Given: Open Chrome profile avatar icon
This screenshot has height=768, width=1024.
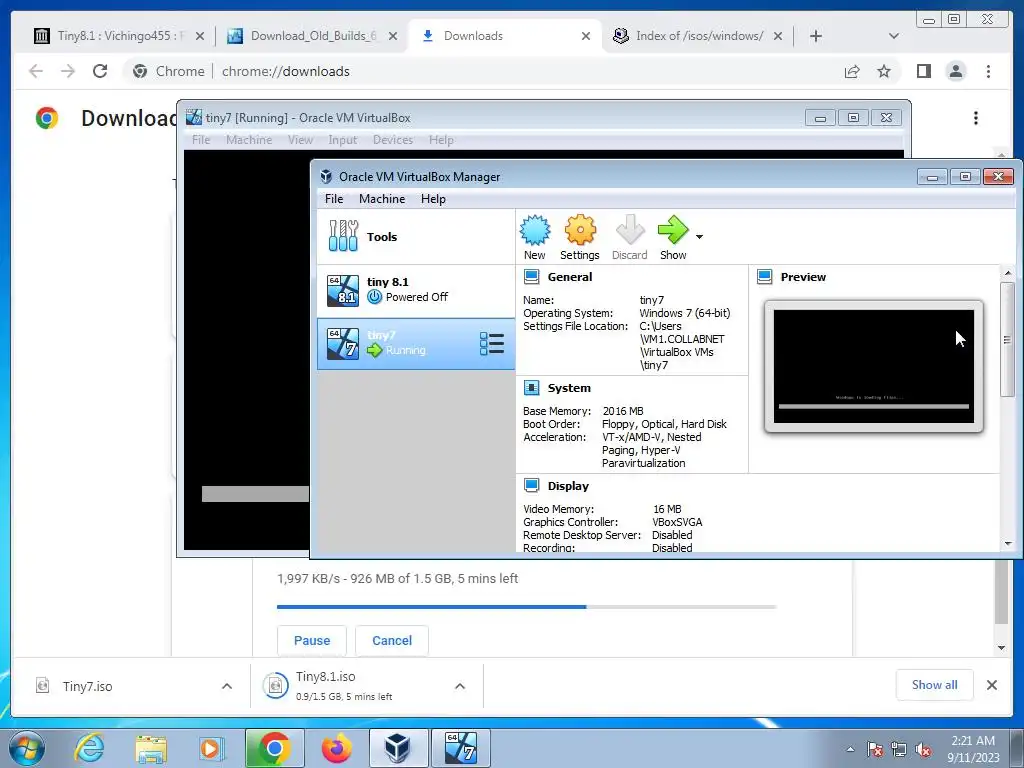Looking at the screenshot, I should point(955,71).
